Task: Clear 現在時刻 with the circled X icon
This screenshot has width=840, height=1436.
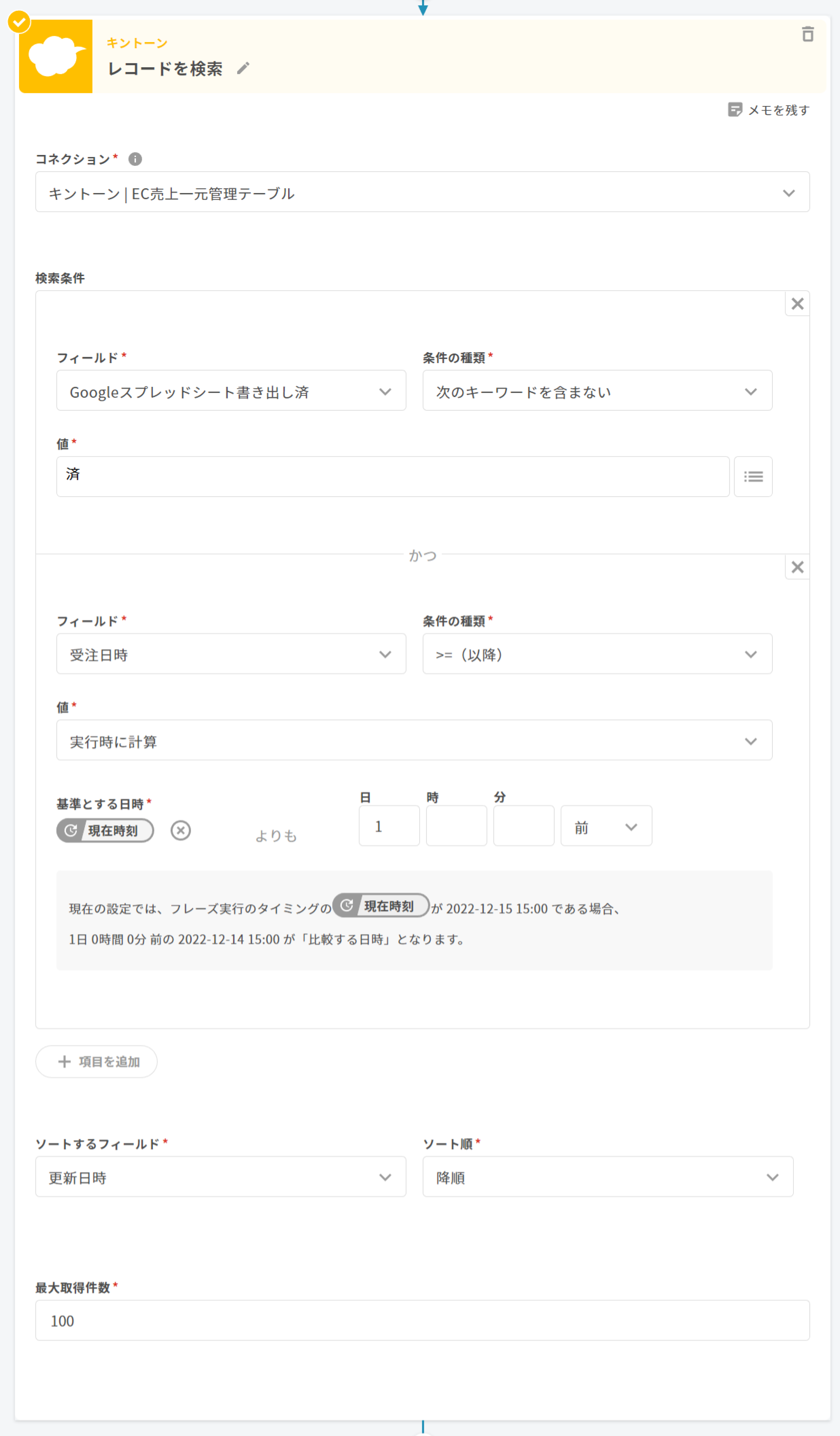Action: pyautogui.click(x=180, y=830)
